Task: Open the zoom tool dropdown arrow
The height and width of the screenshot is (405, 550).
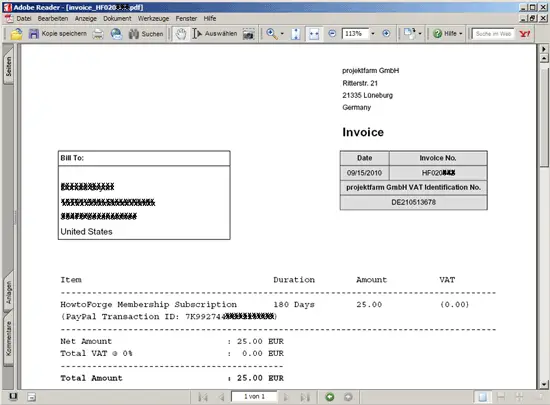Action: click(x=282, y=34)
